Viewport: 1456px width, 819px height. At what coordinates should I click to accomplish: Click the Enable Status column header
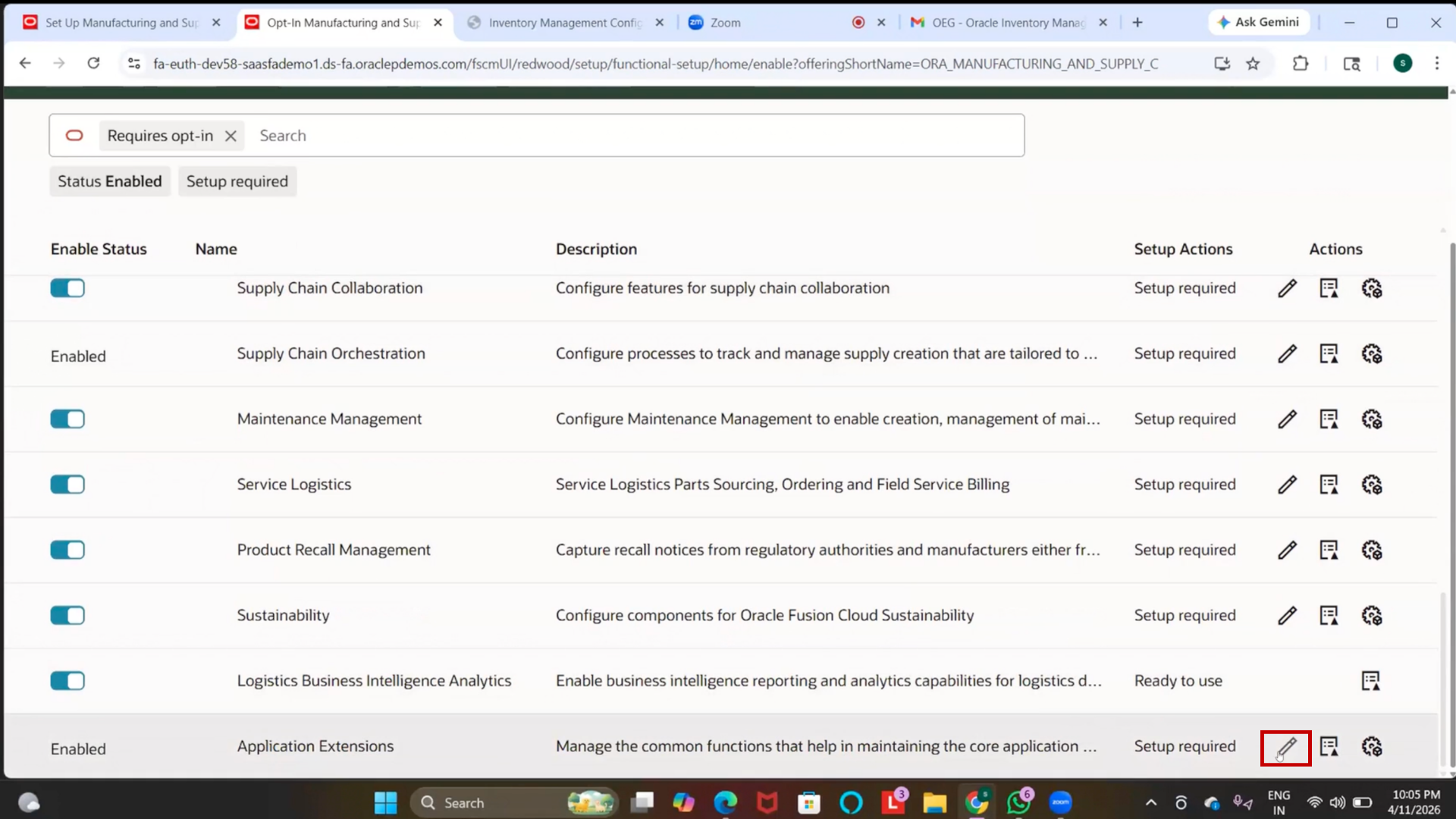[x=99, y=249]
